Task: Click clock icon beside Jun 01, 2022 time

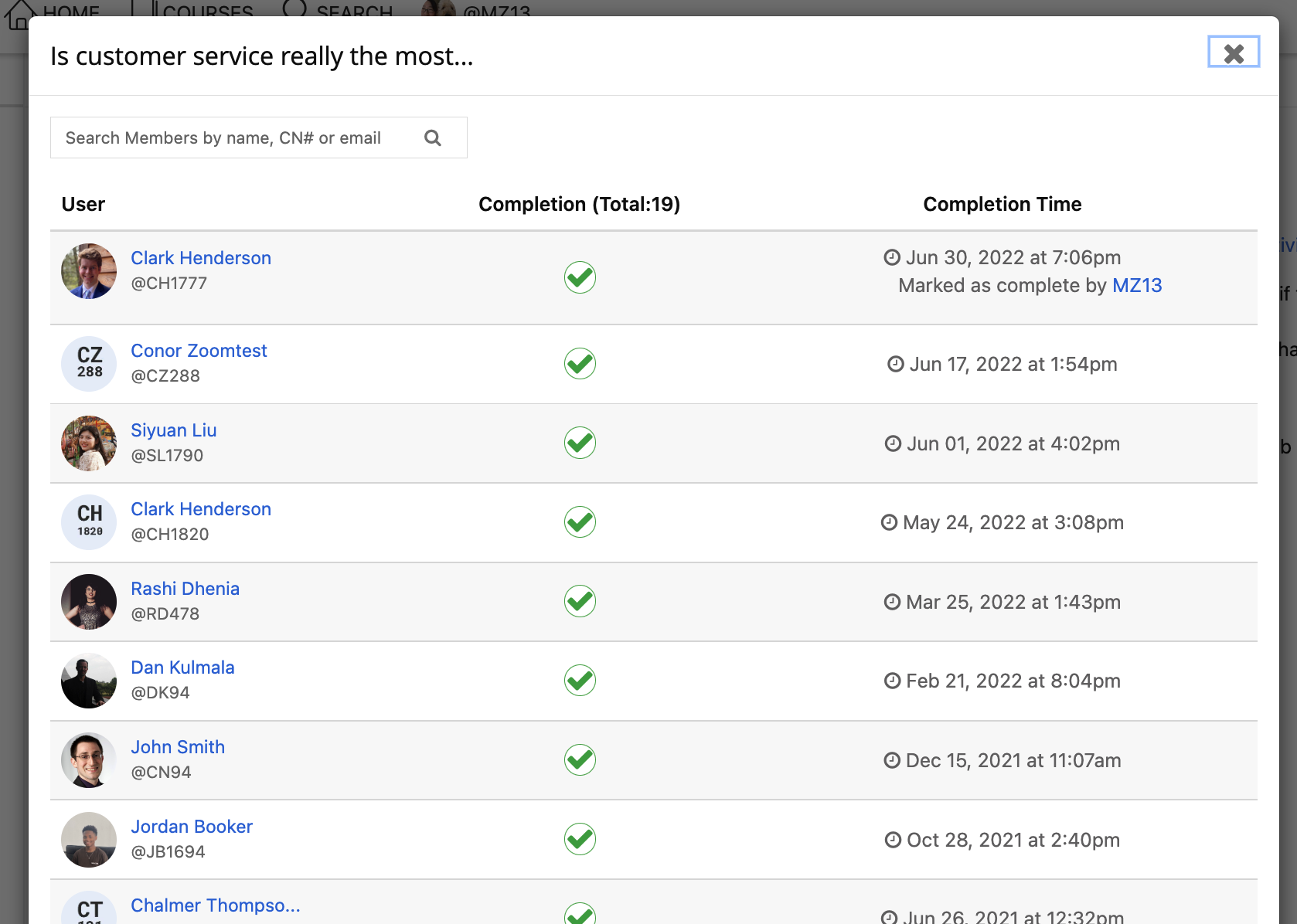Action: pos(893,443)
